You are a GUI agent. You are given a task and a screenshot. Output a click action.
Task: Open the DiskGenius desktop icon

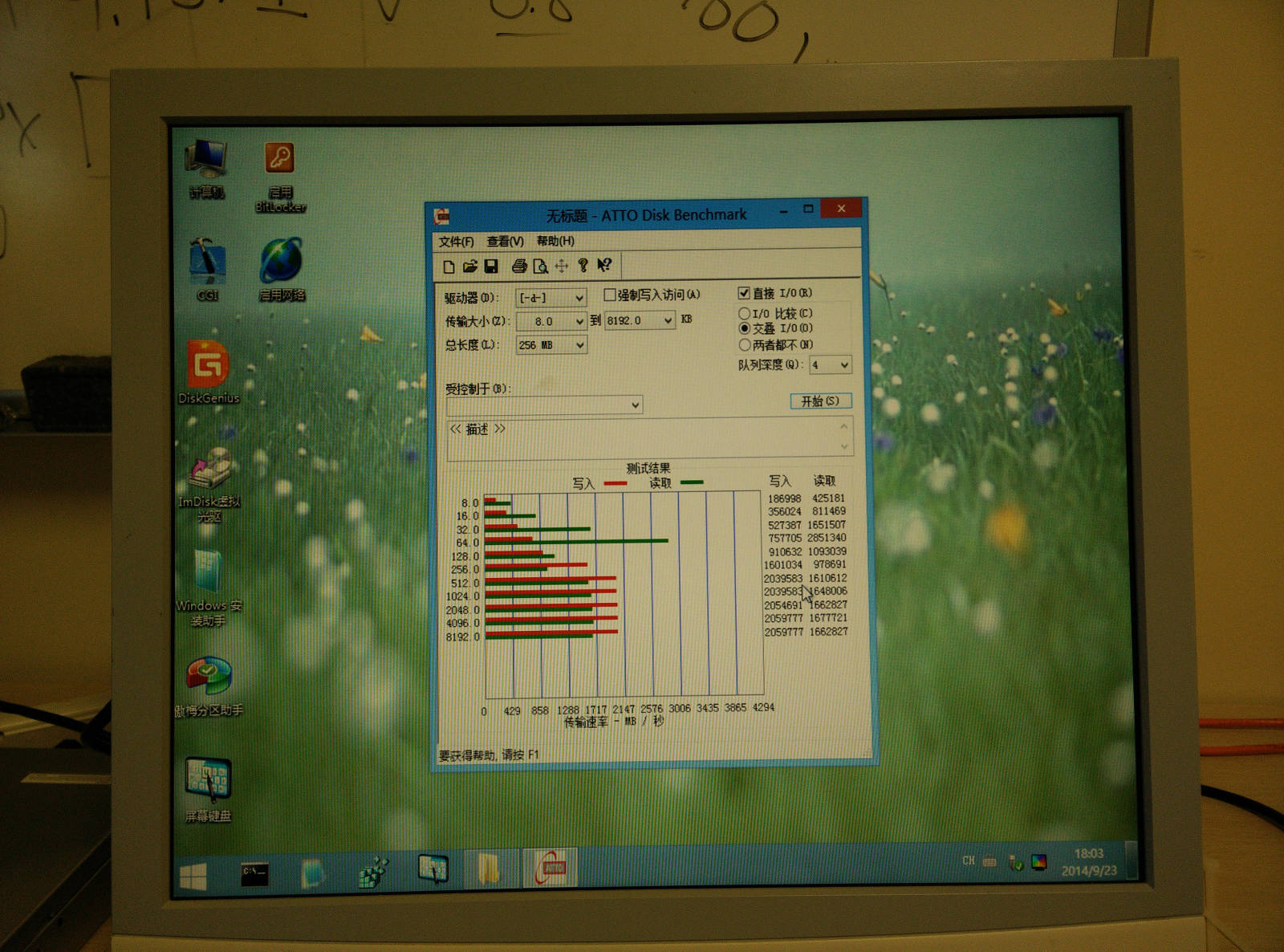click(x=209, y=372)
